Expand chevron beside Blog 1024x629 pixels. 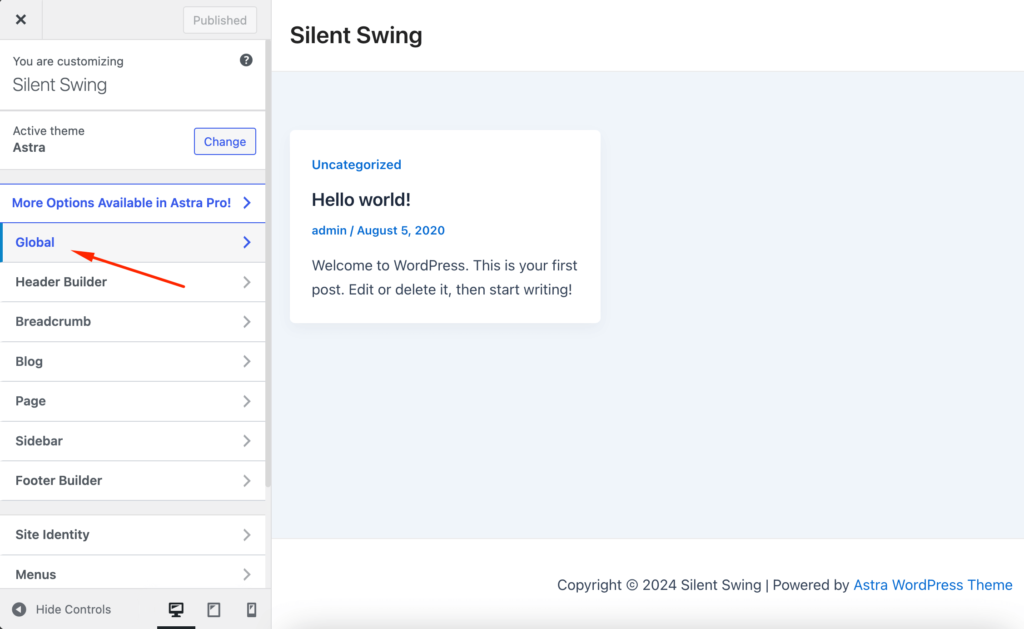[x=247, y=361]
